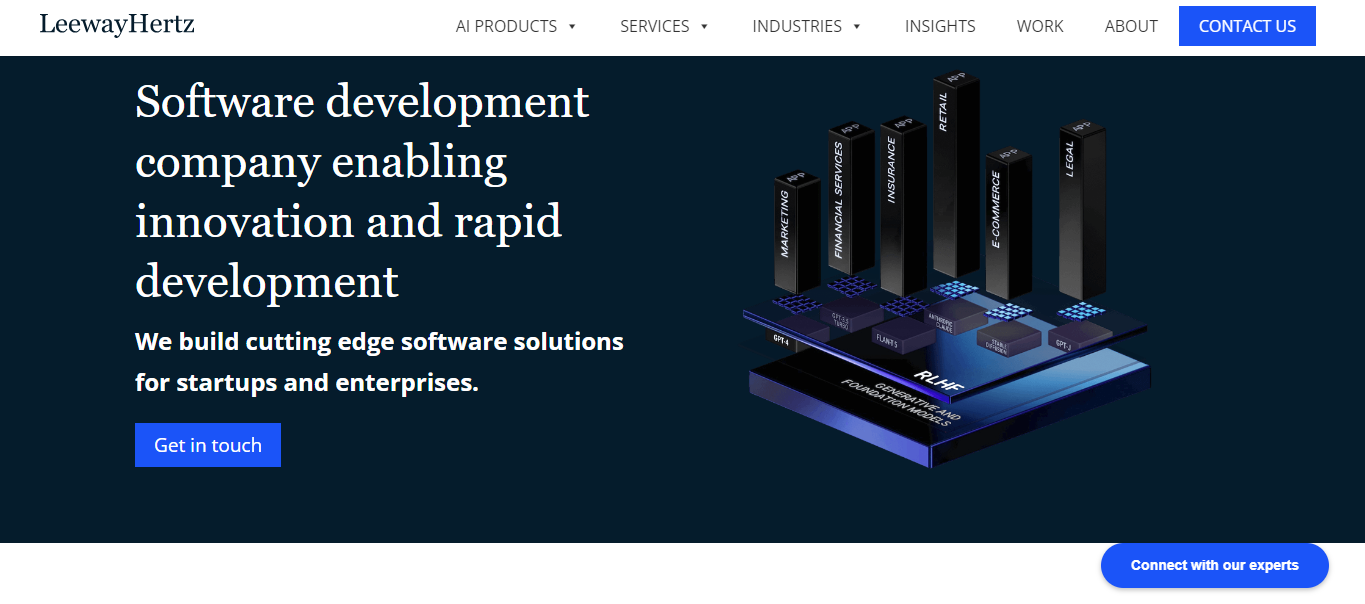Click the LeewayHertz logo

117,25
